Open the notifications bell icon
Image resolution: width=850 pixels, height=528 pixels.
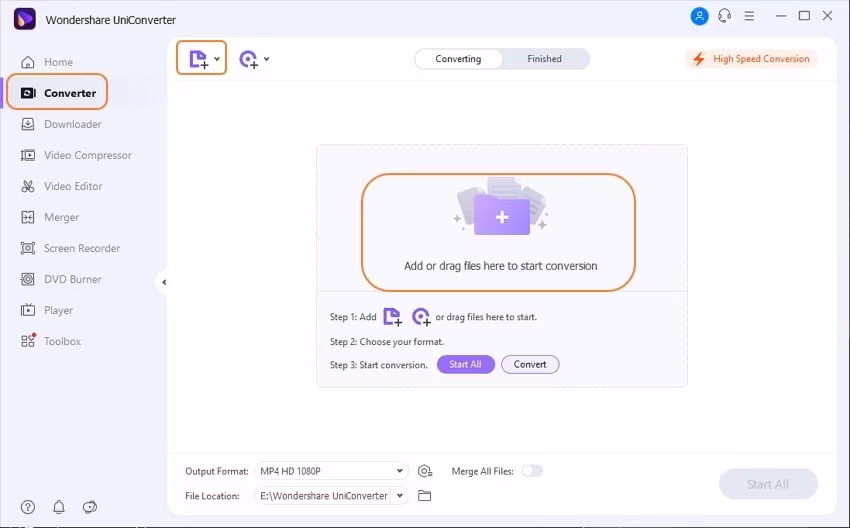(x=59, y=507)
